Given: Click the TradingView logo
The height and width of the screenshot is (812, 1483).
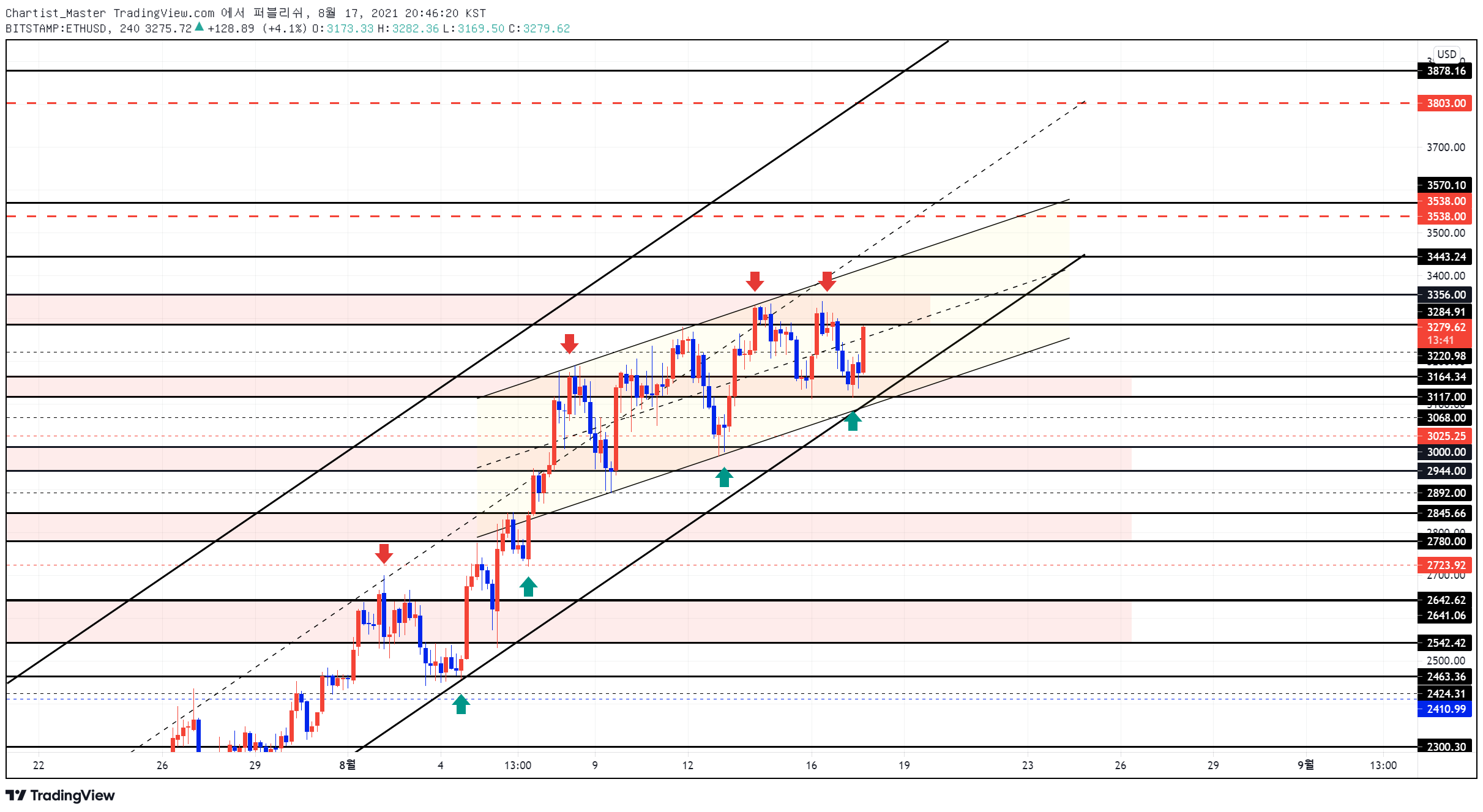Looking at the screenshot, I should pos(60,795).
